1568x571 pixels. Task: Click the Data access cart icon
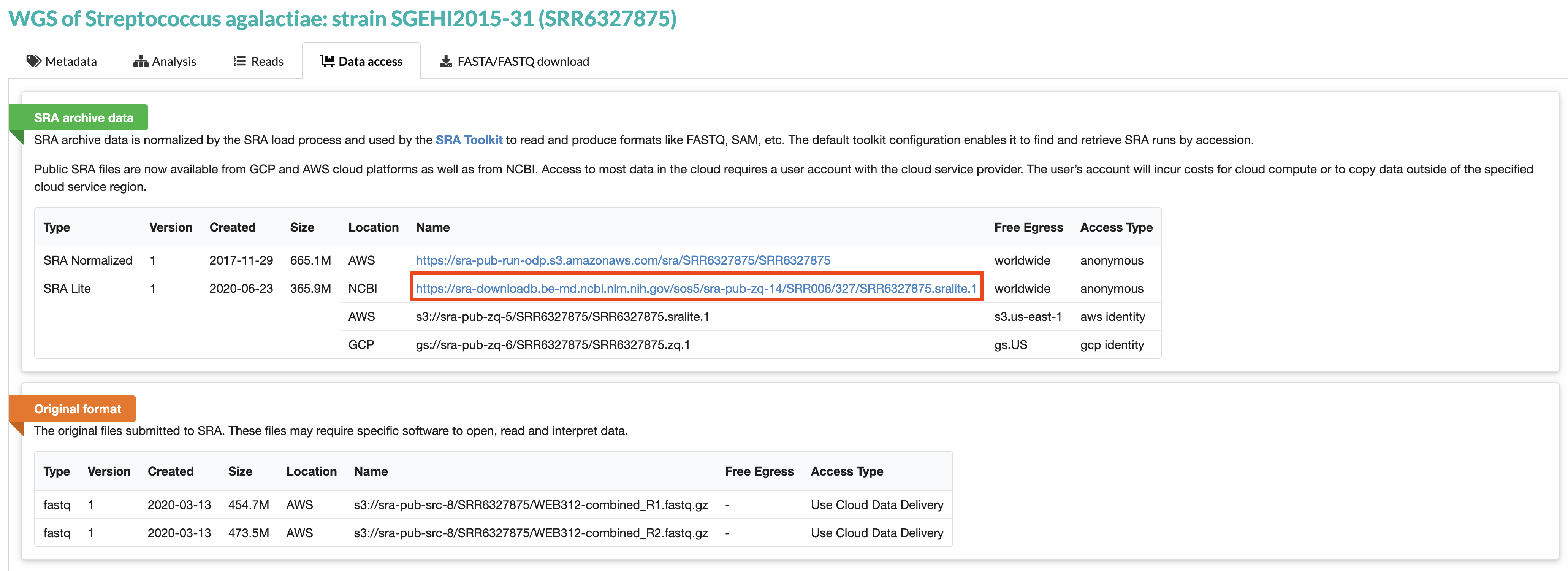328,61
